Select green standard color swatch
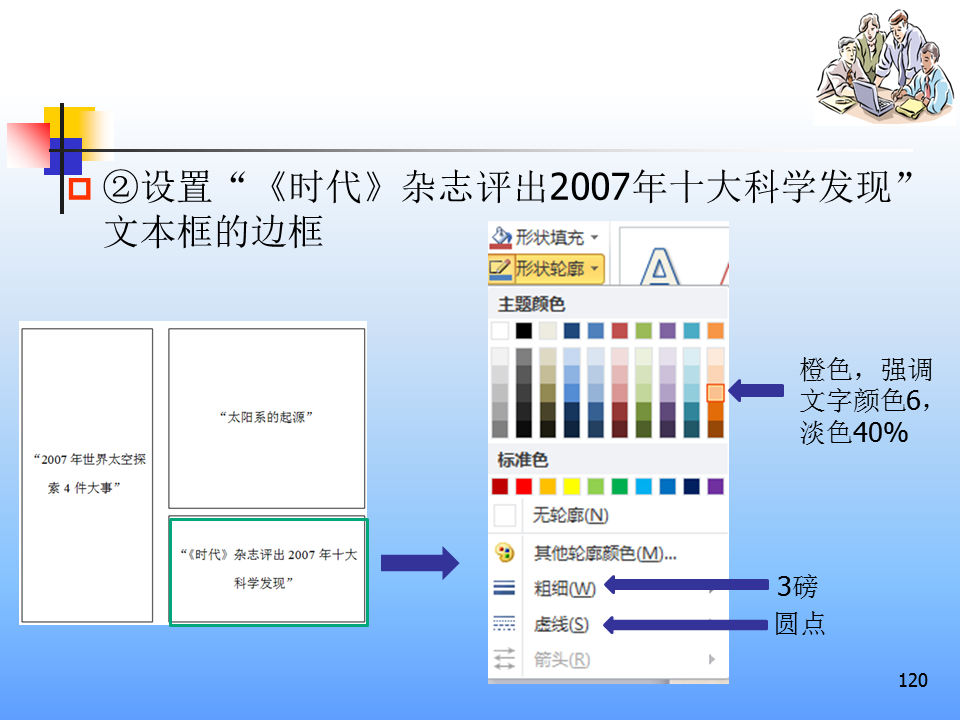 (620, 486)
